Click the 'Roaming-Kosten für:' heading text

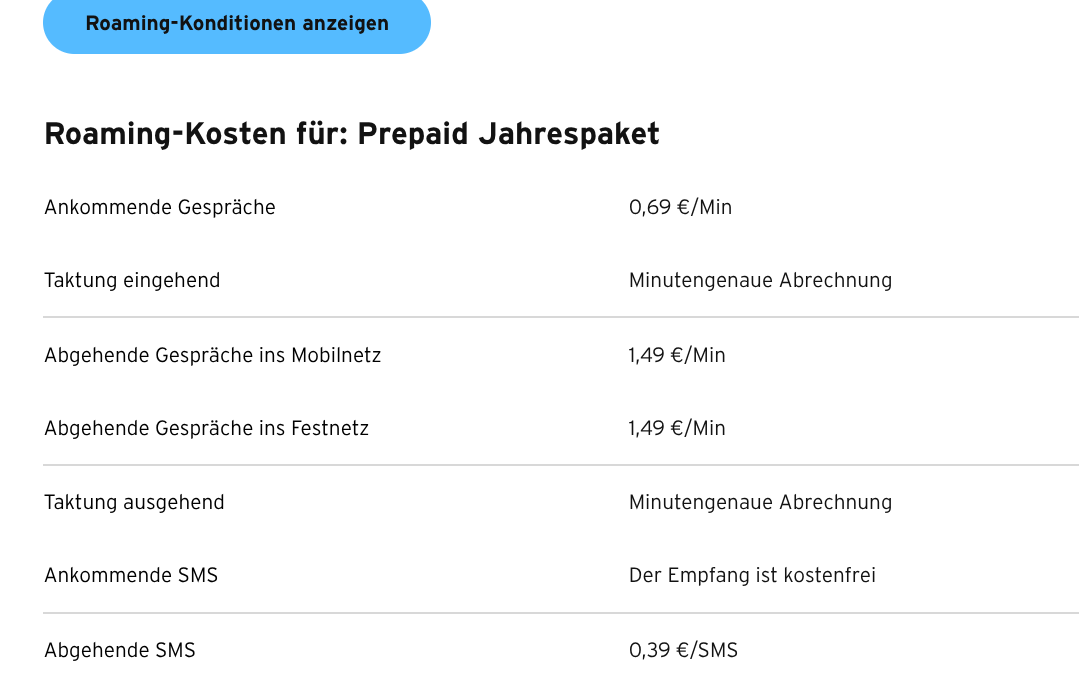196,134
